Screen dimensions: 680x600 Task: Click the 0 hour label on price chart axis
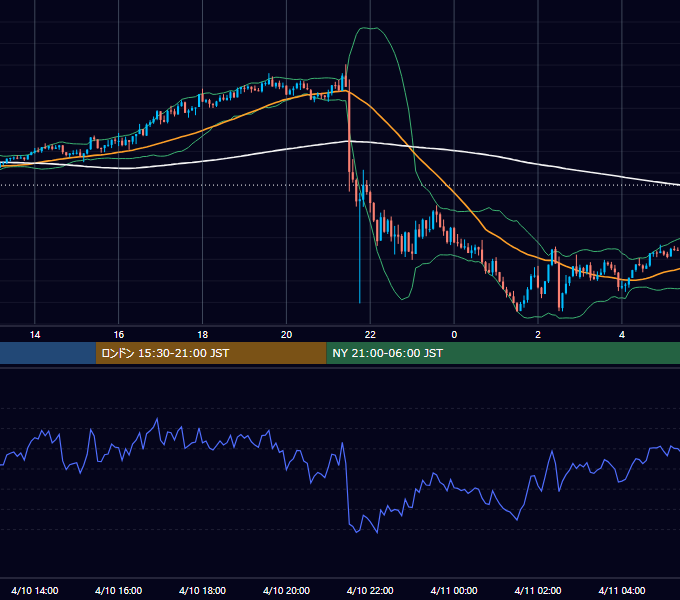(454, 335)
